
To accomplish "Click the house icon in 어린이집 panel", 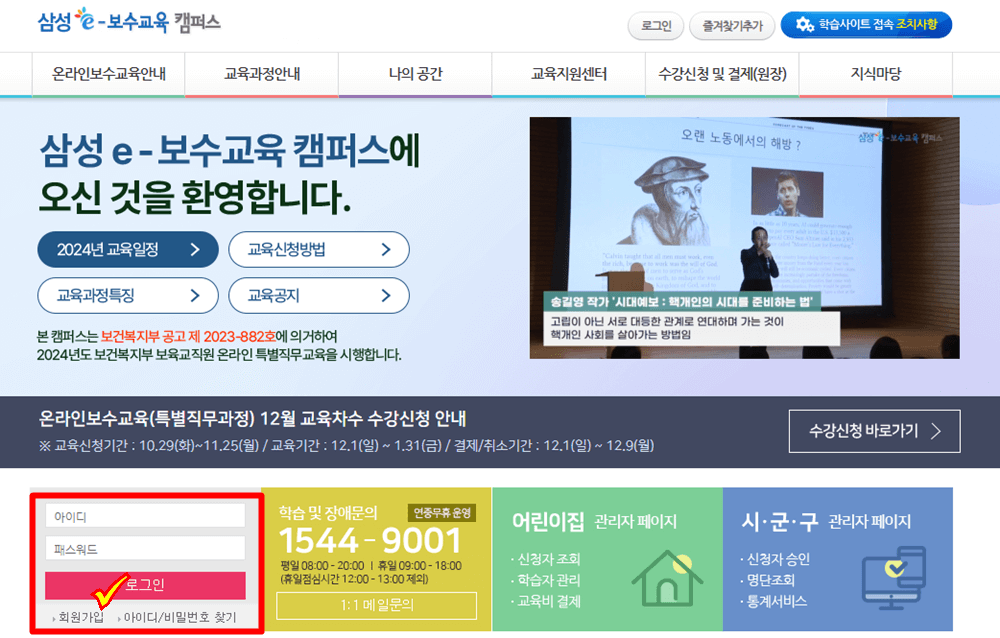I will pyautogui.click(x=667, y=577).
